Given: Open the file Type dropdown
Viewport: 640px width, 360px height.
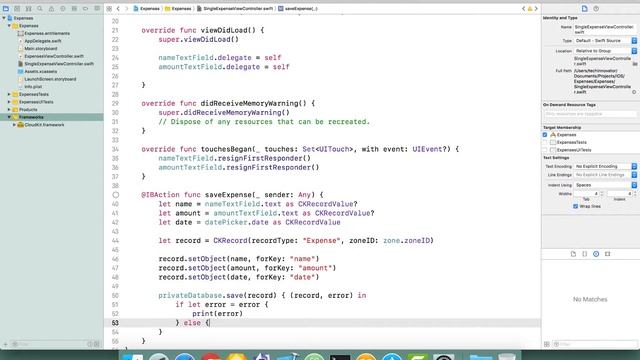Looking at the screenshot, I should (x=605, y=41).
